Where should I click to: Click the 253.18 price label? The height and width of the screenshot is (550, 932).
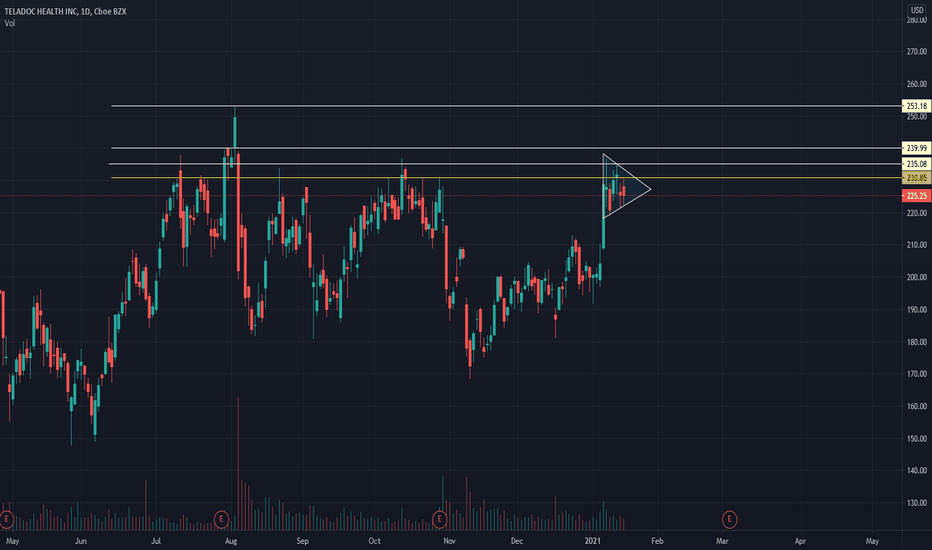click(x=917, y=106)
